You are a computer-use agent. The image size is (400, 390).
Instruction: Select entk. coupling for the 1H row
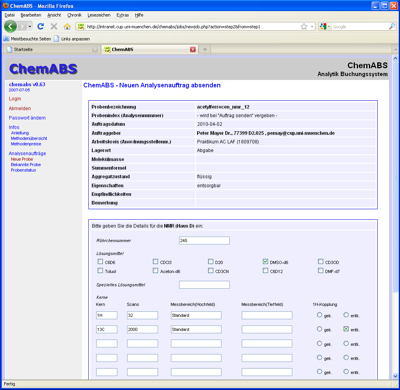point(346,315)
